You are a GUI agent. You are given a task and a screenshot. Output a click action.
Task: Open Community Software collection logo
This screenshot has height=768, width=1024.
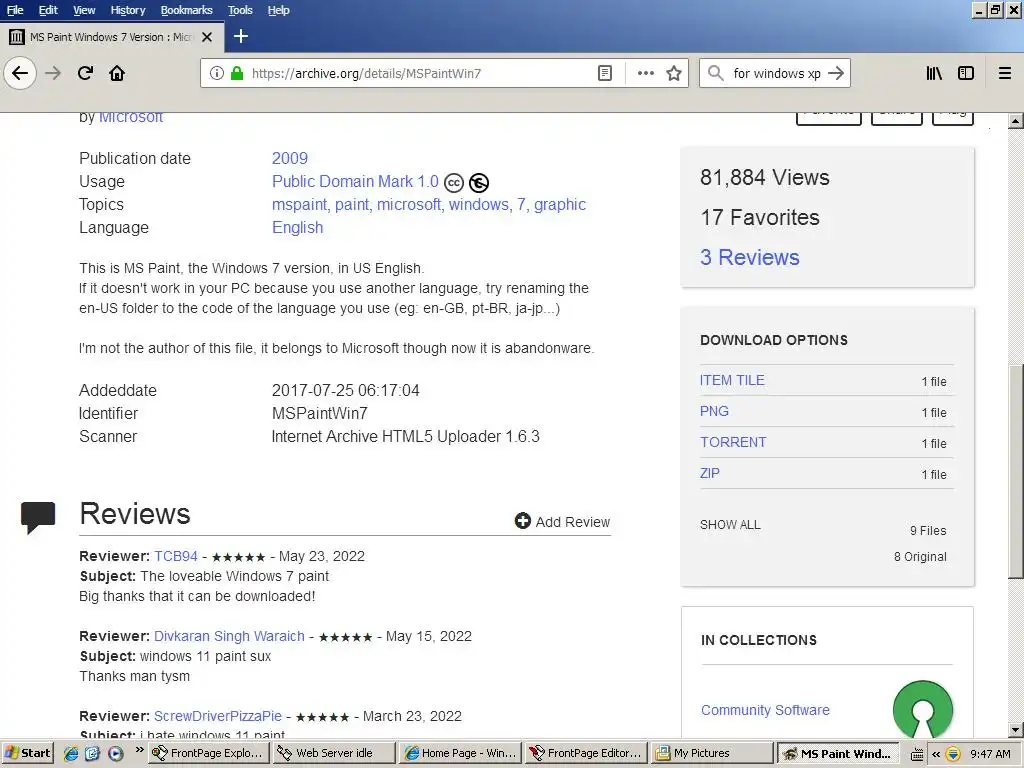pos(923,709)
